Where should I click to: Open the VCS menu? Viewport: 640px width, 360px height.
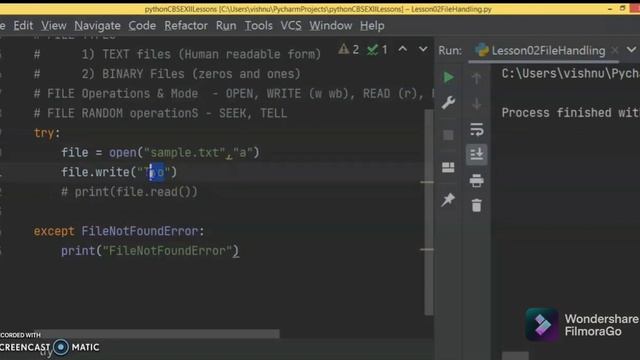tap(291, 26)
